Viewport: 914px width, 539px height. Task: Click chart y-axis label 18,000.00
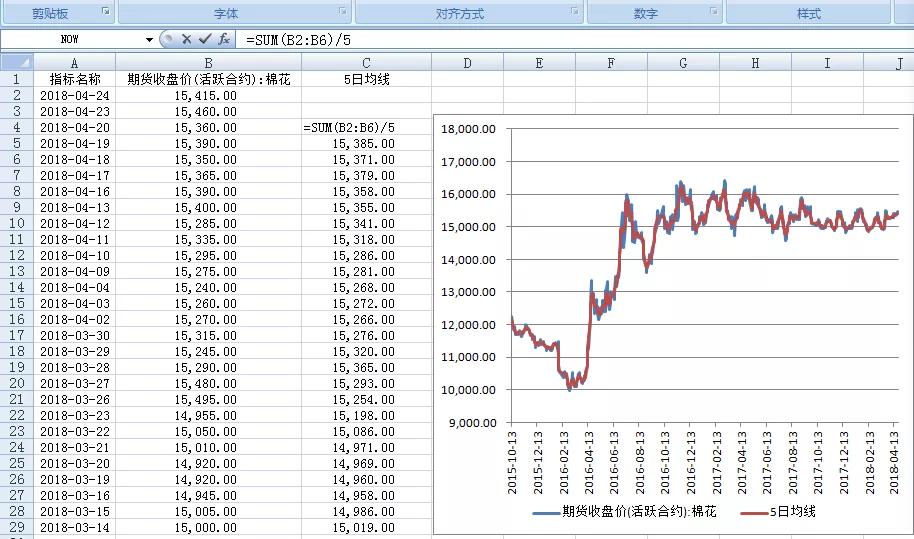click(x=468, y=129)
